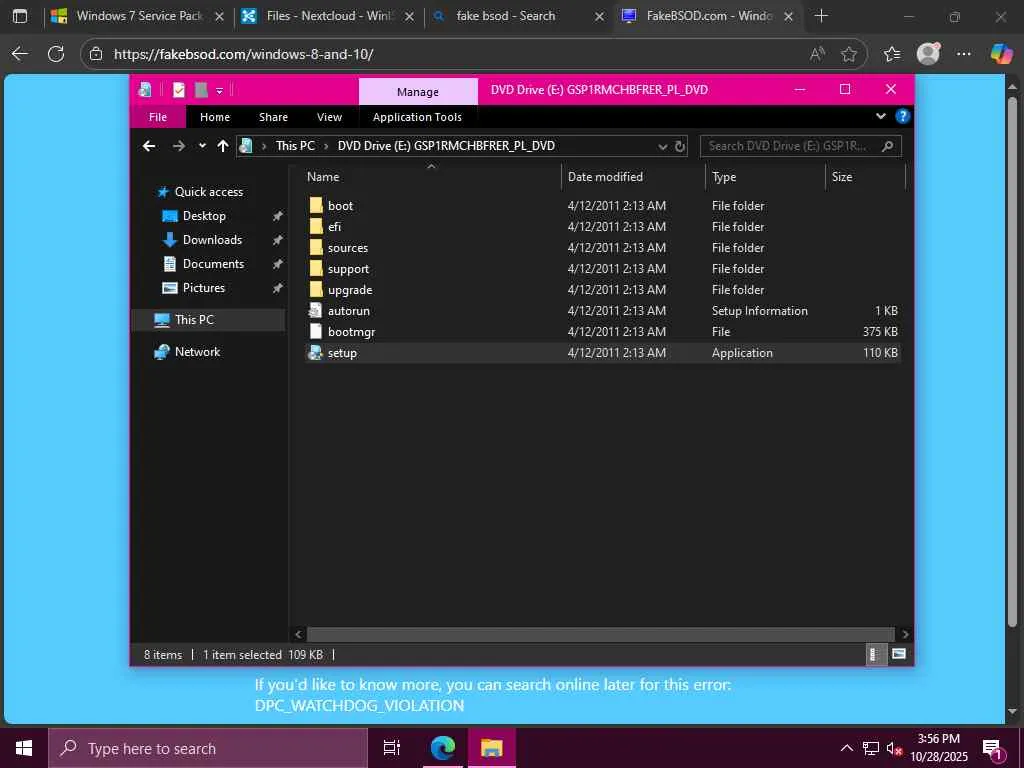Expand the breadcrumb chevron after This PC
Image resolution: width=1024 pixels, height=768 pixels.
click(326, 146)
